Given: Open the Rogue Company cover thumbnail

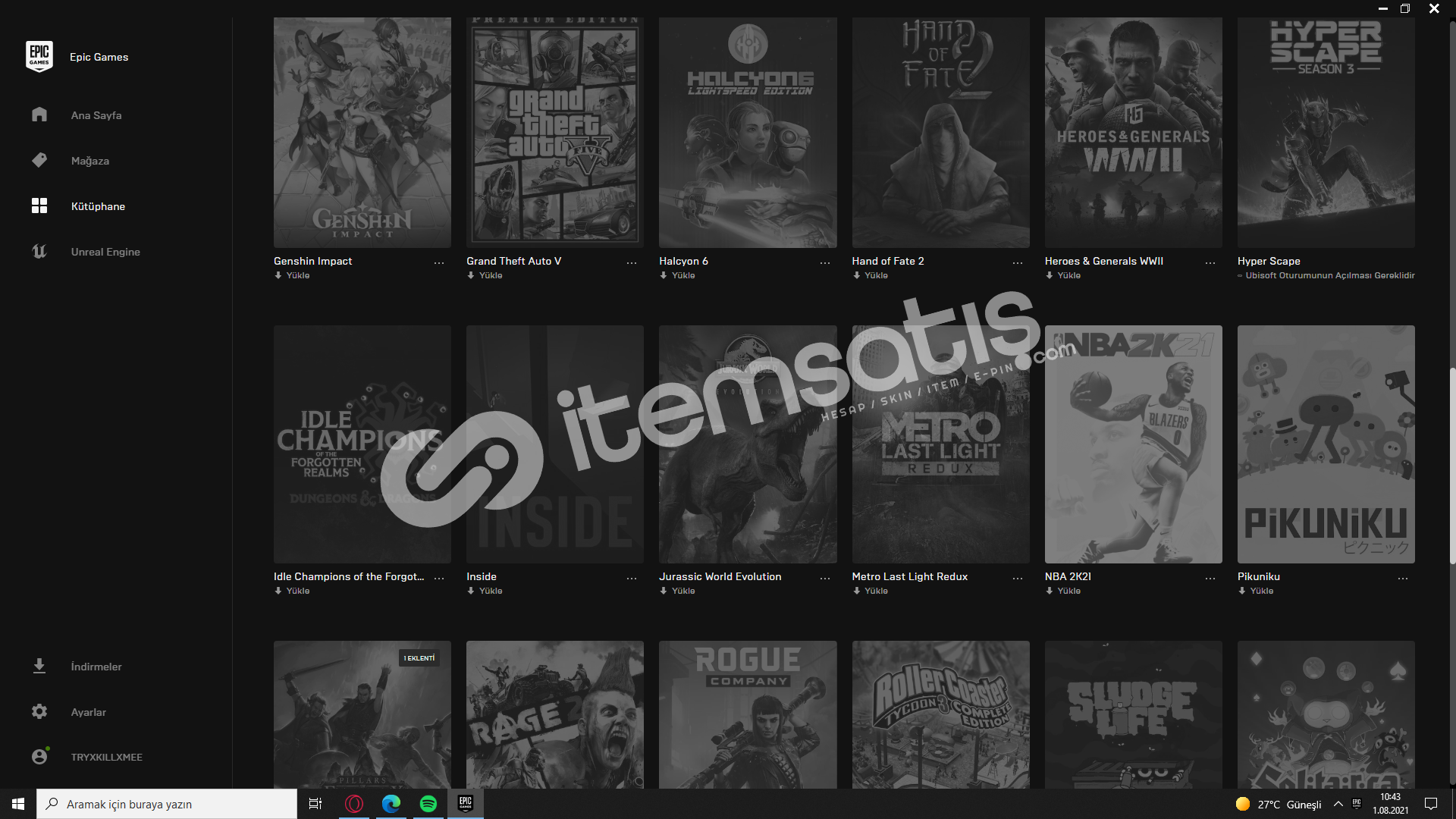Looking at the screenshot, I should (748, 714).
